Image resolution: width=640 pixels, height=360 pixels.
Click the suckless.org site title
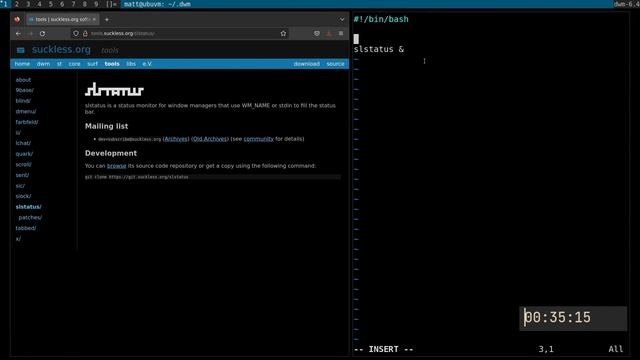61,49
